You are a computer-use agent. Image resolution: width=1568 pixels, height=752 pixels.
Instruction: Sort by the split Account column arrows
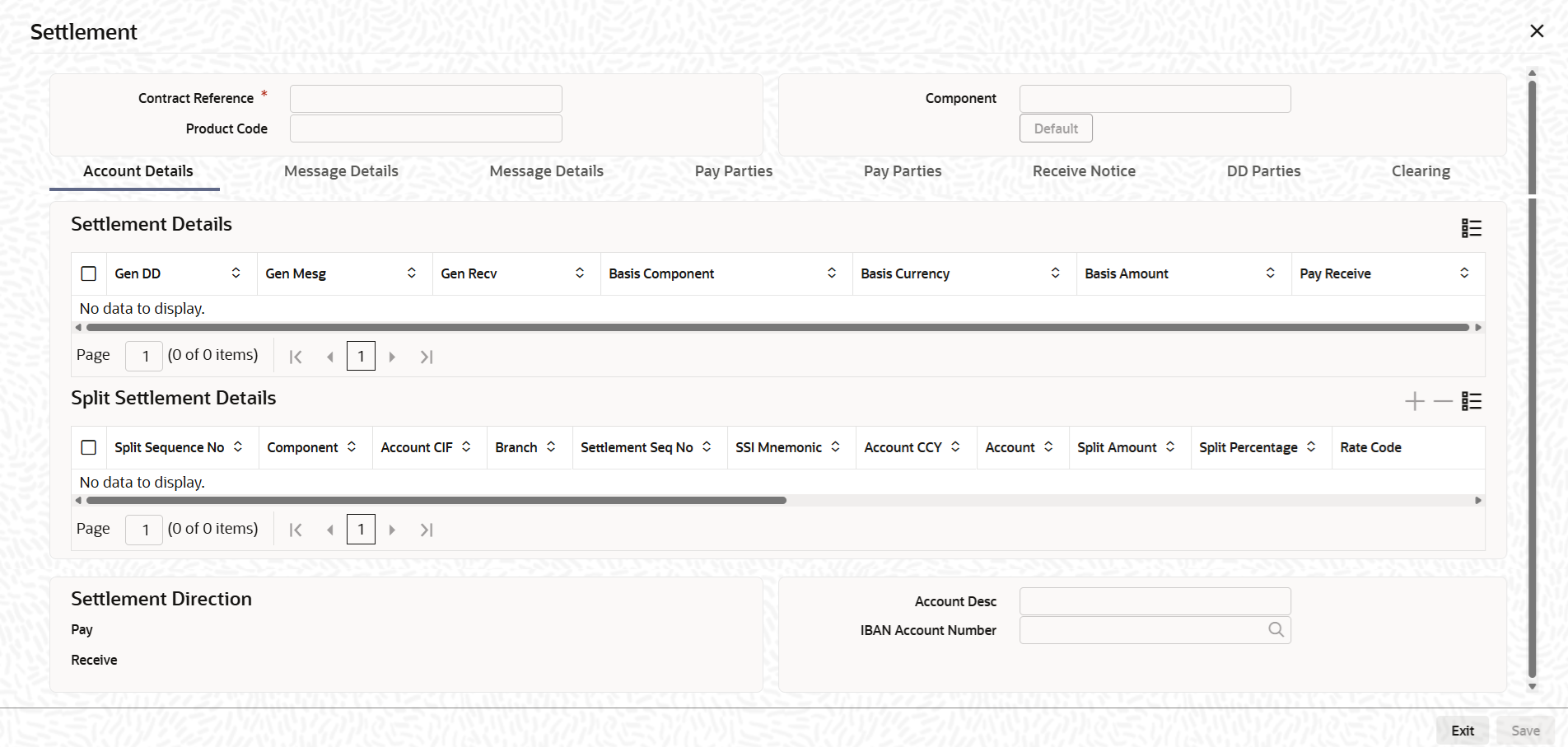[x=1048, y=446]
